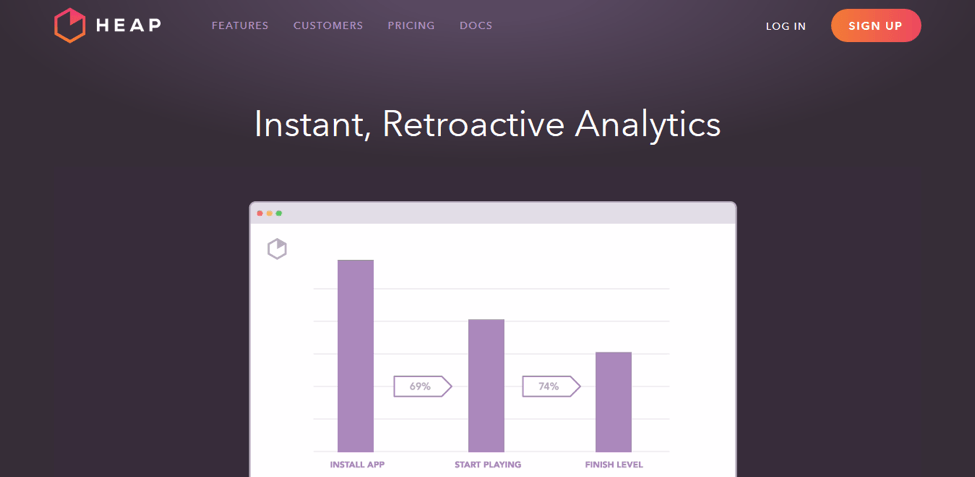Click the grey Heap hexagon in mock window
Image resolution: width=975 pixels, height=477 pixels.
(x=277, y=249)
